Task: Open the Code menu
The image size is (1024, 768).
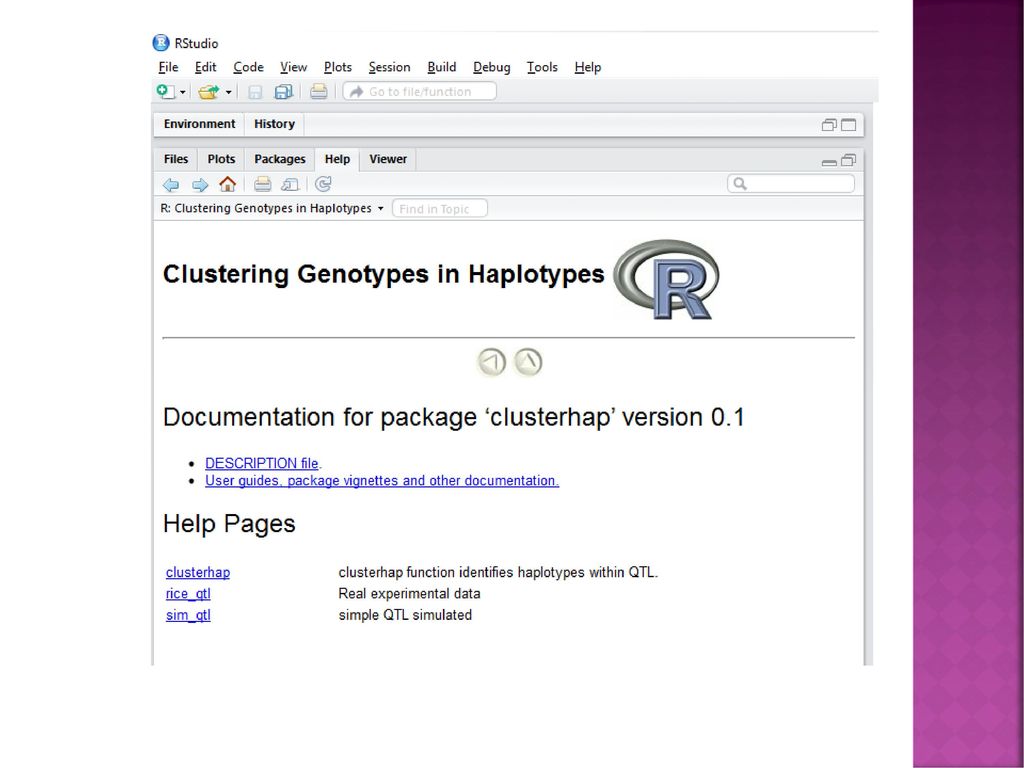Action: 249,67
